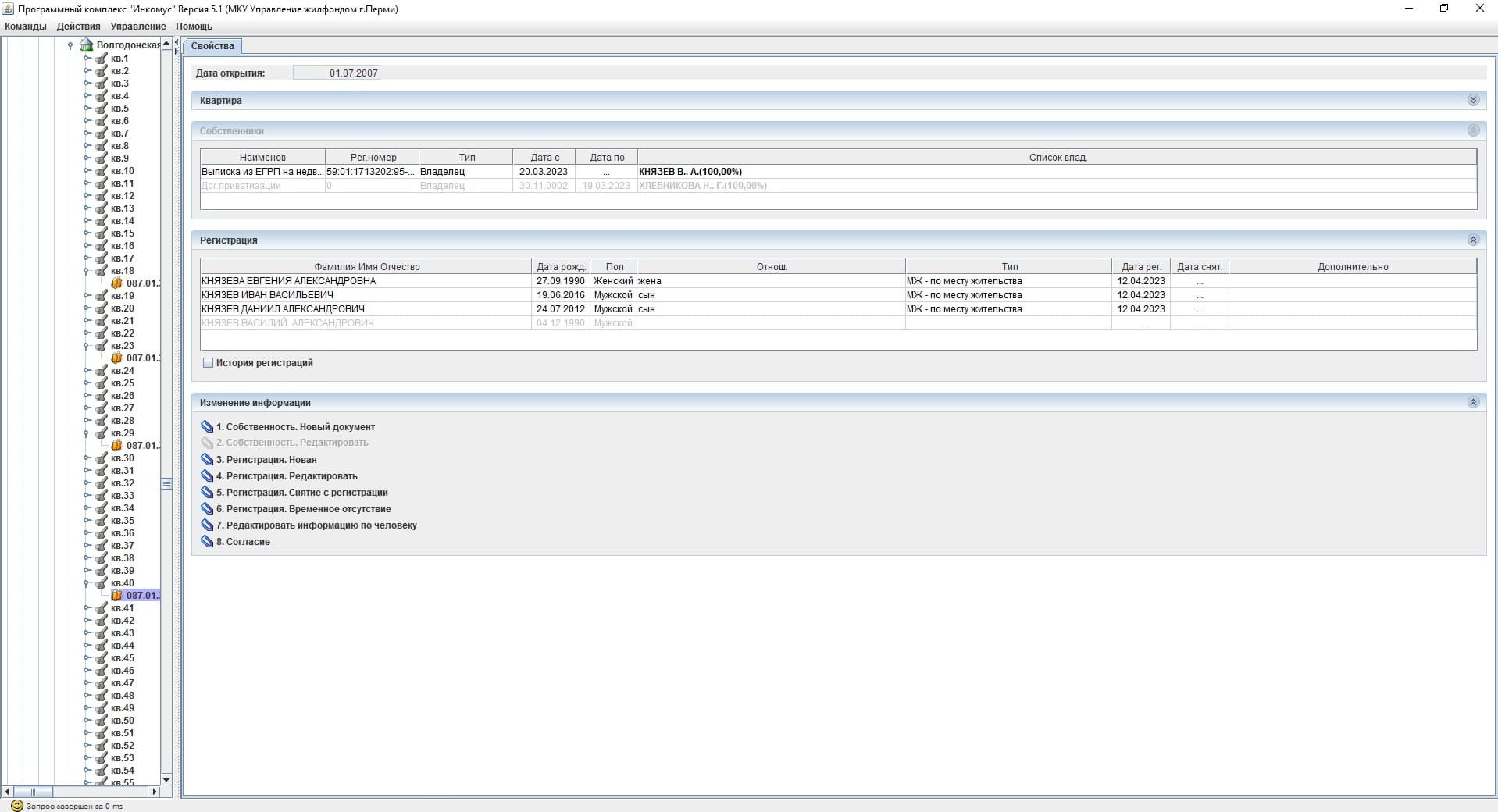Click the tree panel horizontal scrollbar thumb
1498x812 pixels.
(33, 792)
